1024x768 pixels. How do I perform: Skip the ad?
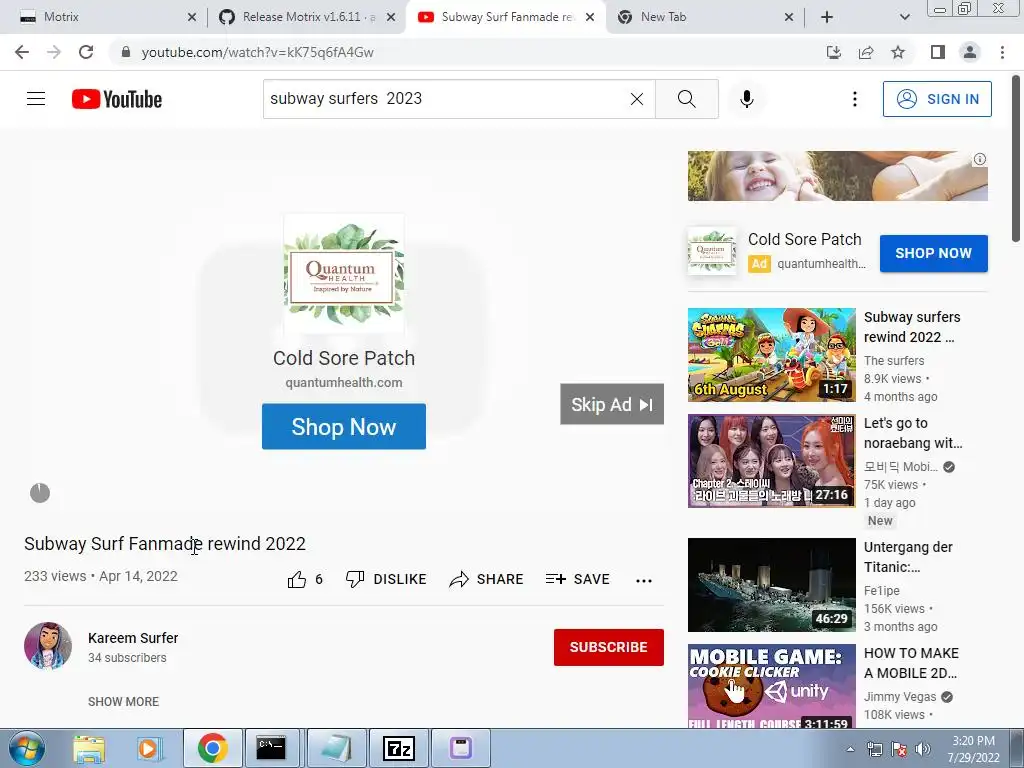tap(612, 404)
